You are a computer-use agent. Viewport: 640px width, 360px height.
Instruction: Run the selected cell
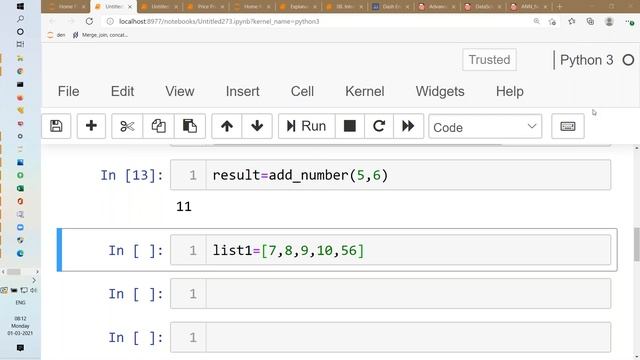point(307,126)
